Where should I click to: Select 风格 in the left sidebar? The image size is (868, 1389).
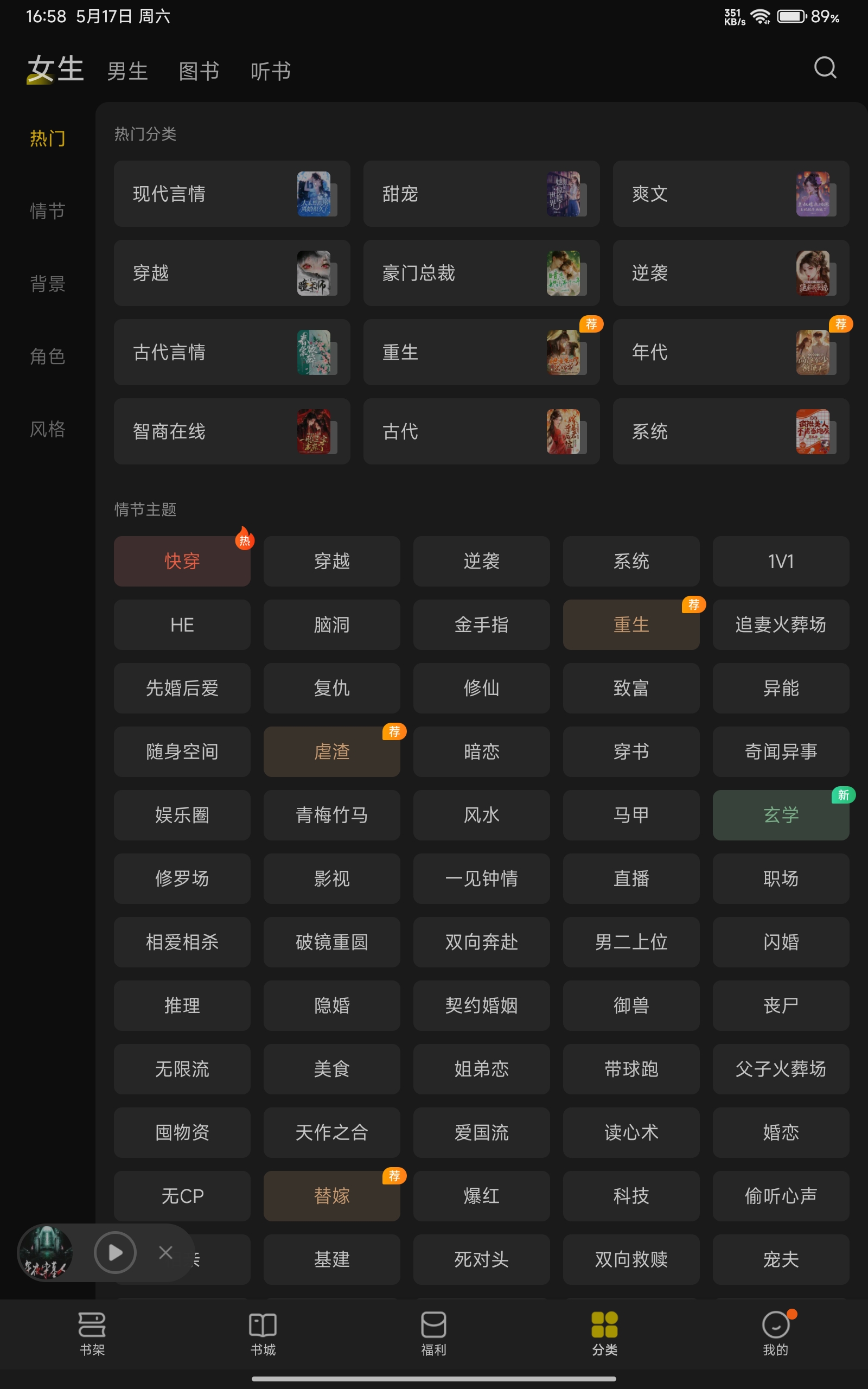[48, 429]
